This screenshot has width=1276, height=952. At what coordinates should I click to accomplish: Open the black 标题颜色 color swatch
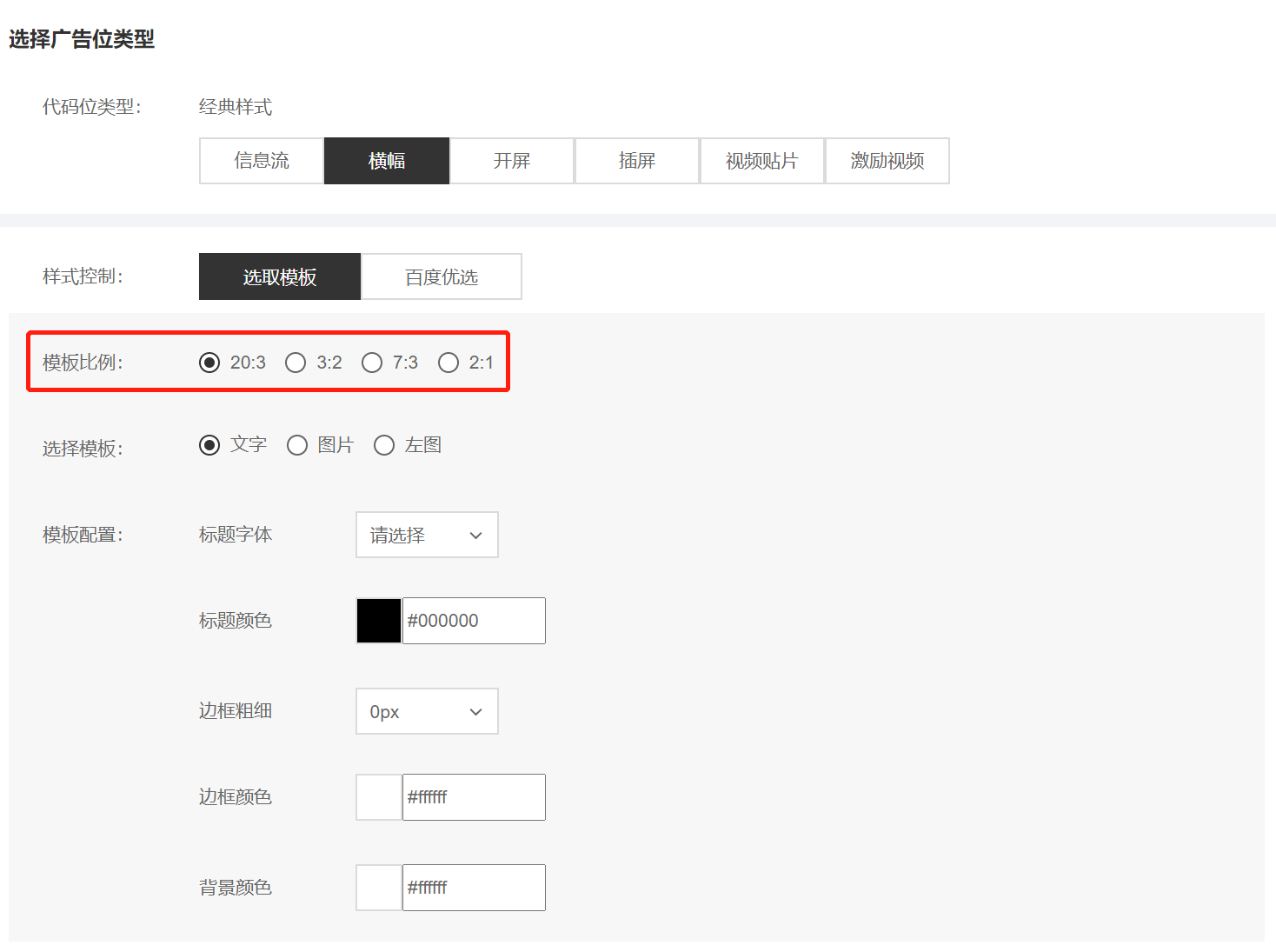tap(379, 621)
